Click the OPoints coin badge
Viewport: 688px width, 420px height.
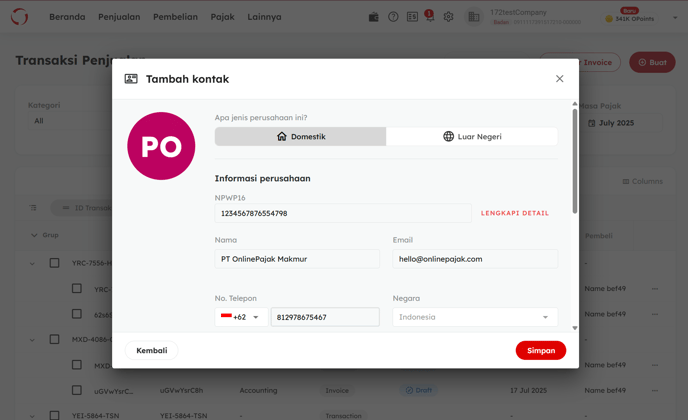630,18
